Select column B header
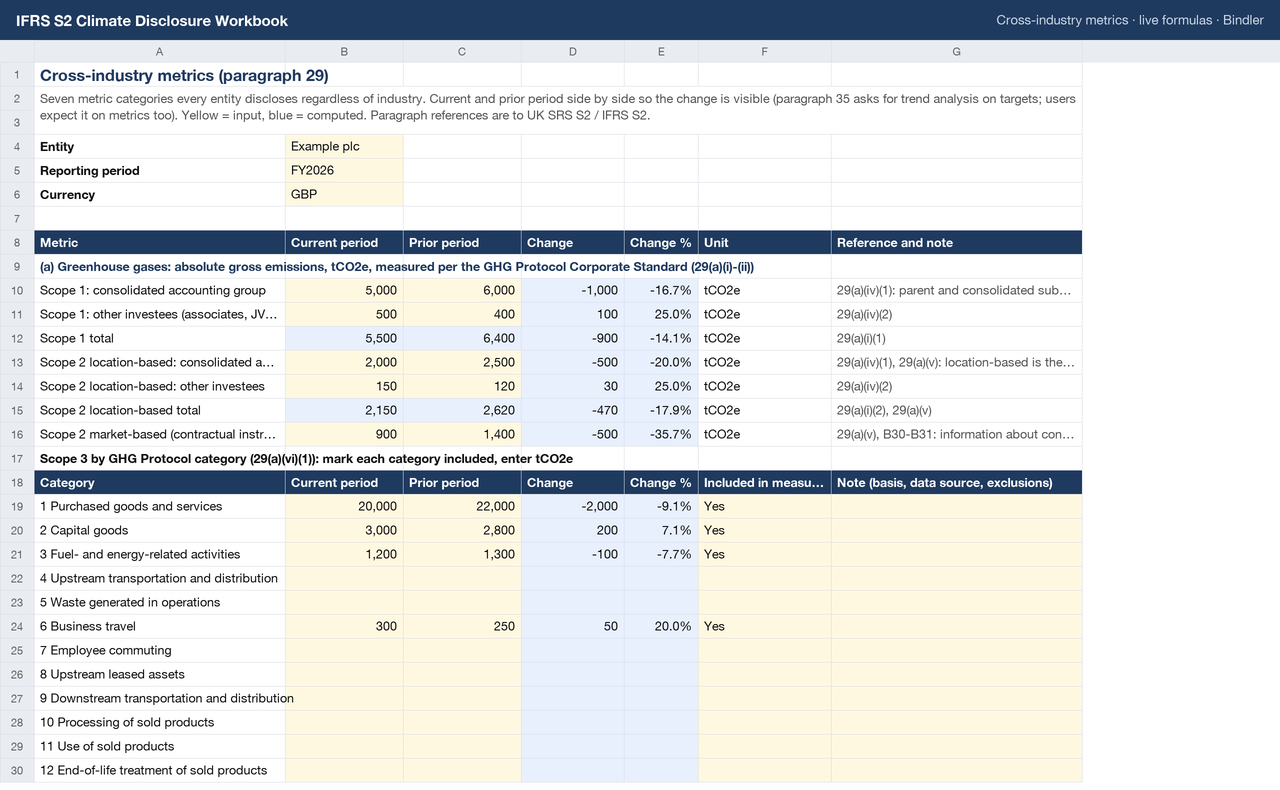 pos(344,51)
